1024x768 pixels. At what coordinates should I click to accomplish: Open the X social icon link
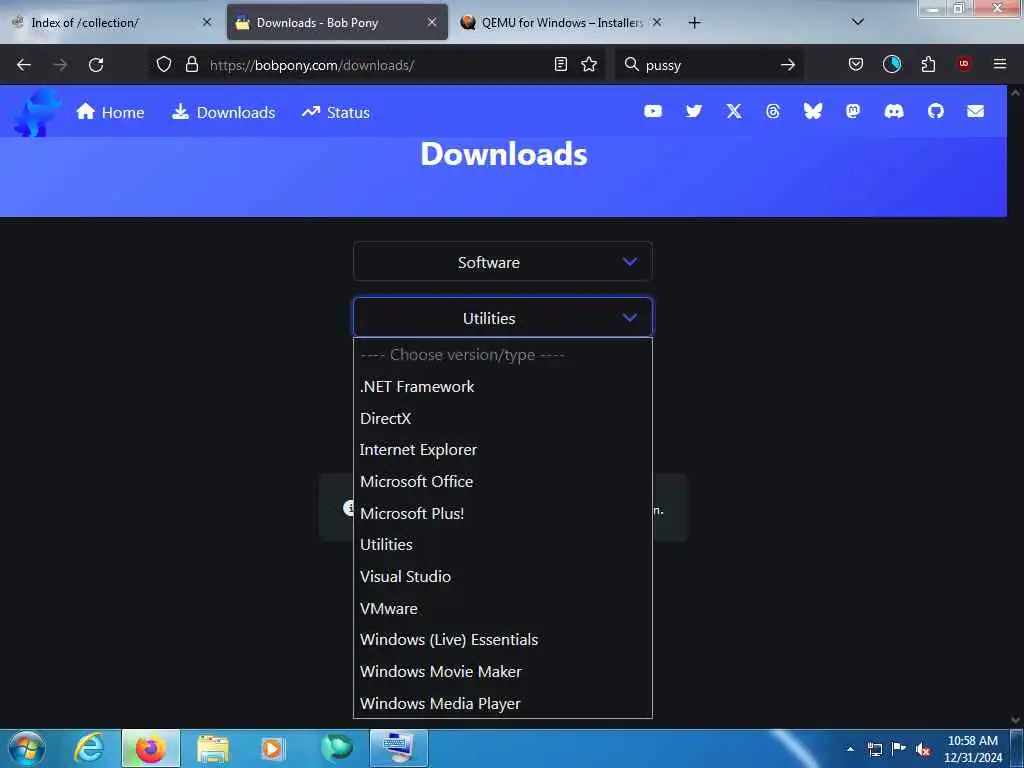[x=734, y=112]
